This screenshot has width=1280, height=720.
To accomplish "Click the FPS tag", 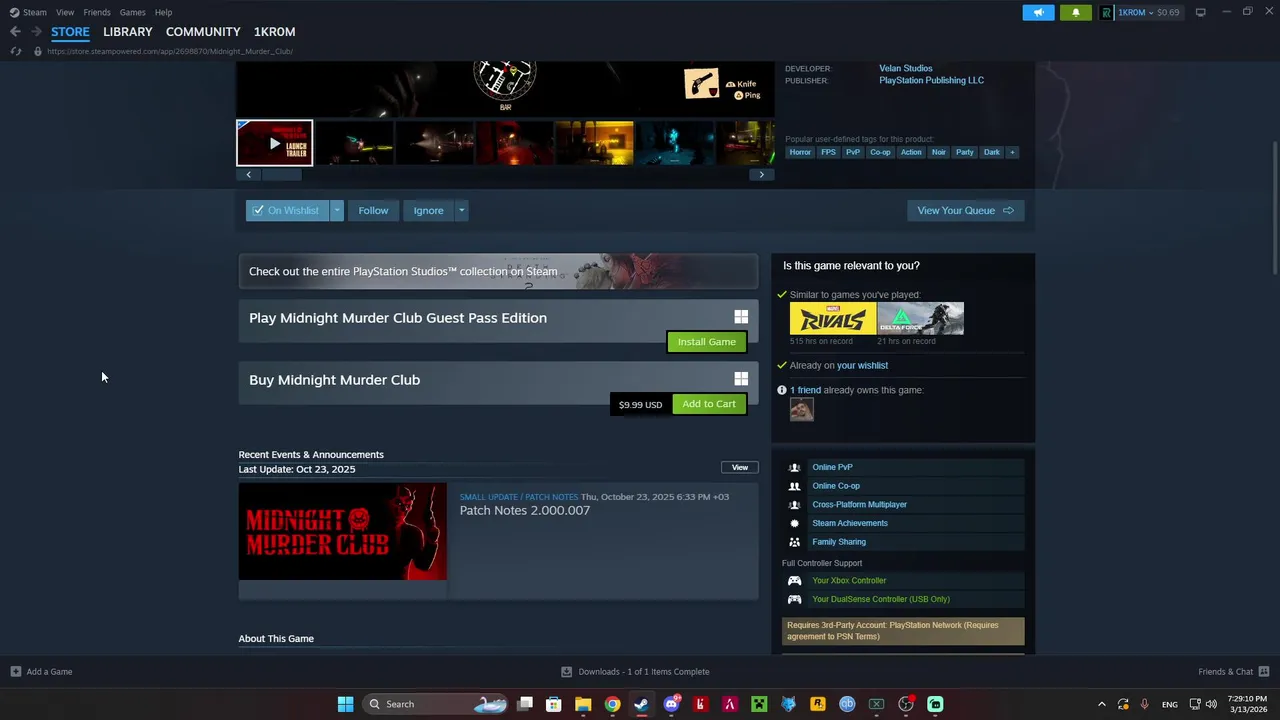I will coord(828,152).
